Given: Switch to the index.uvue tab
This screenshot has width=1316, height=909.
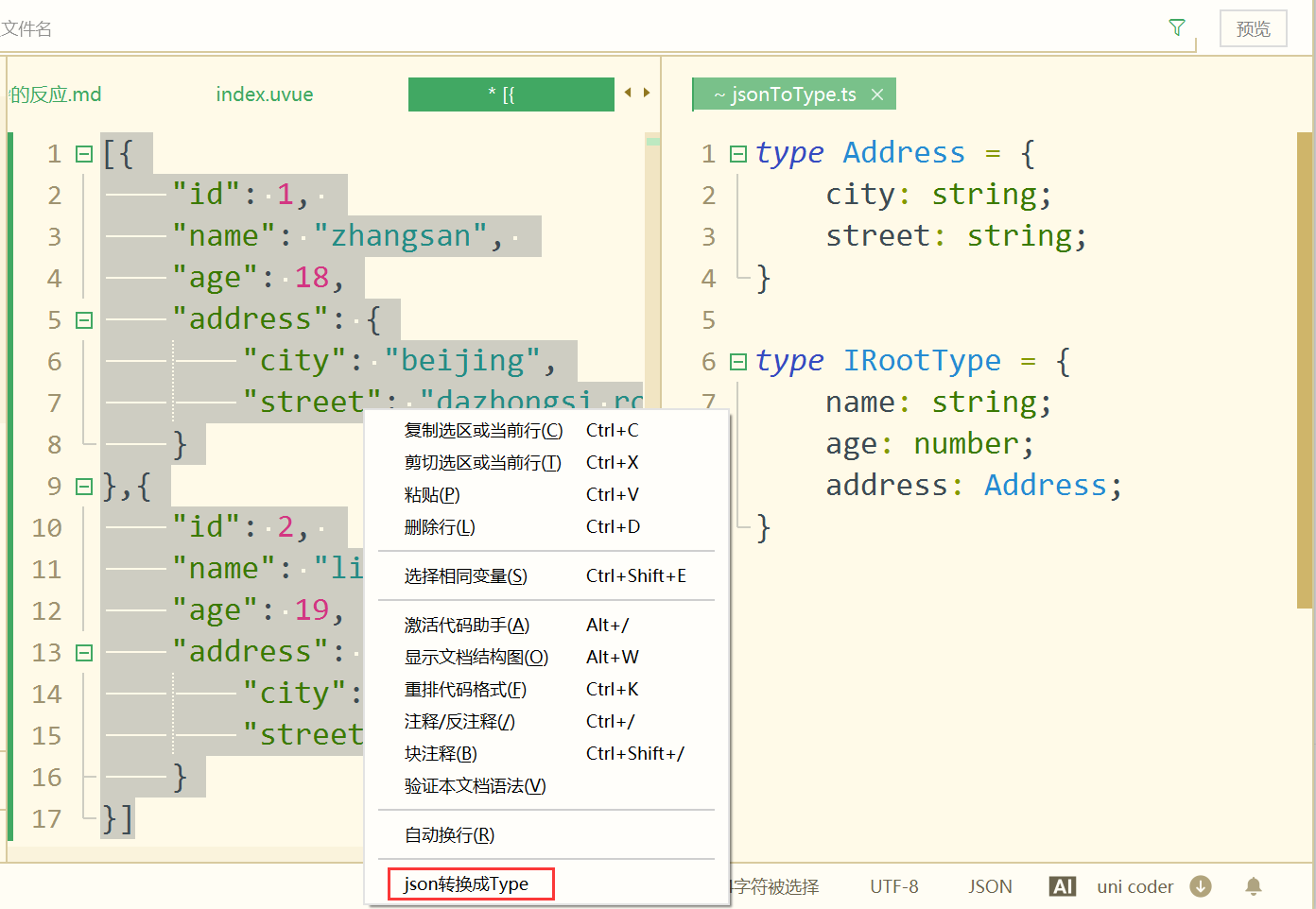Looking at the screenshot, I should tap(265, 94).
